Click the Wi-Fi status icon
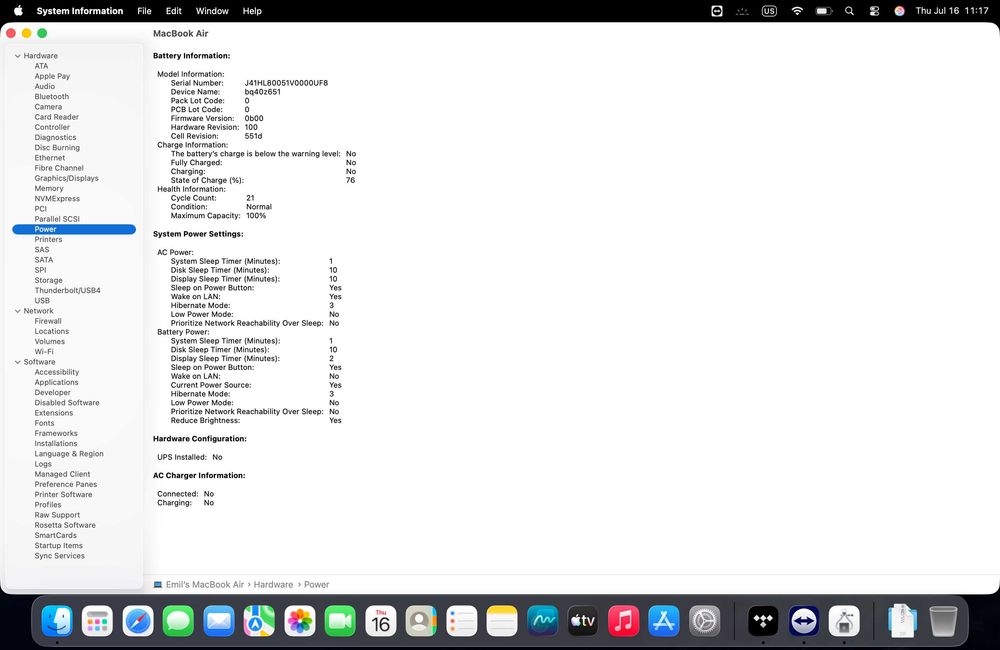Viewport: 1000px width, 650px height. pos(797,11)
